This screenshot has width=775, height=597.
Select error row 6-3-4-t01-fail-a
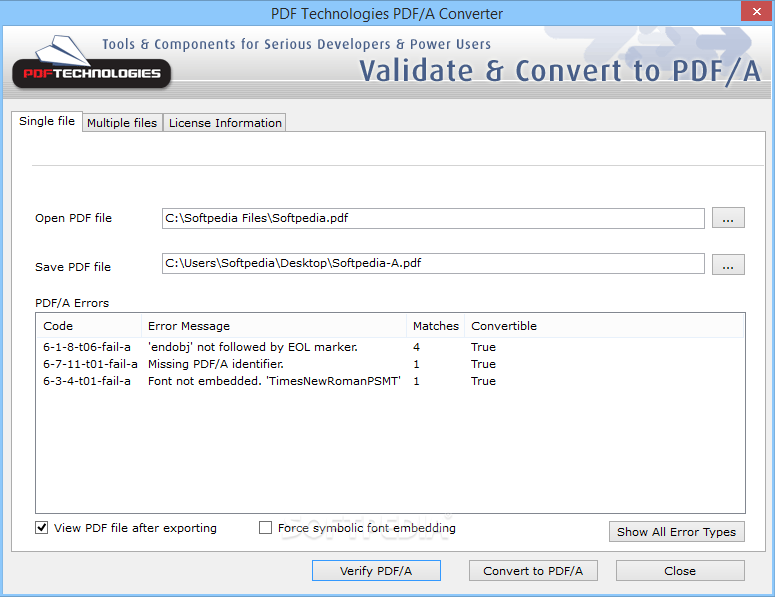390,381
